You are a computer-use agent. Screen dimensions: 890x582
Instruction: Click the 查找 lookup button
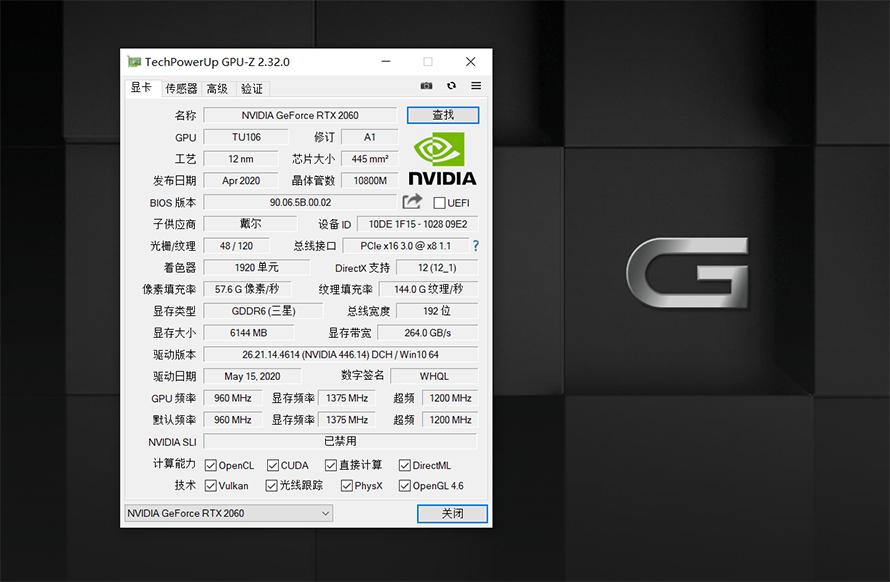442,114
